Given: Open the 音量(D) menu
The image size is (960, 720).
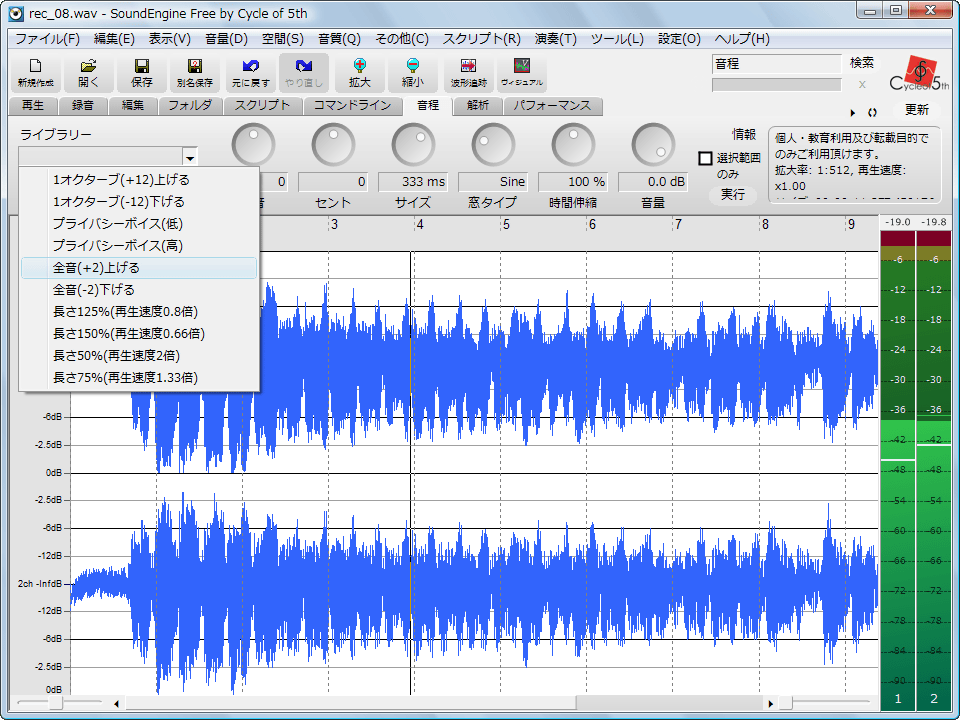Looking at the screenshot, I should tap(226, 39).
